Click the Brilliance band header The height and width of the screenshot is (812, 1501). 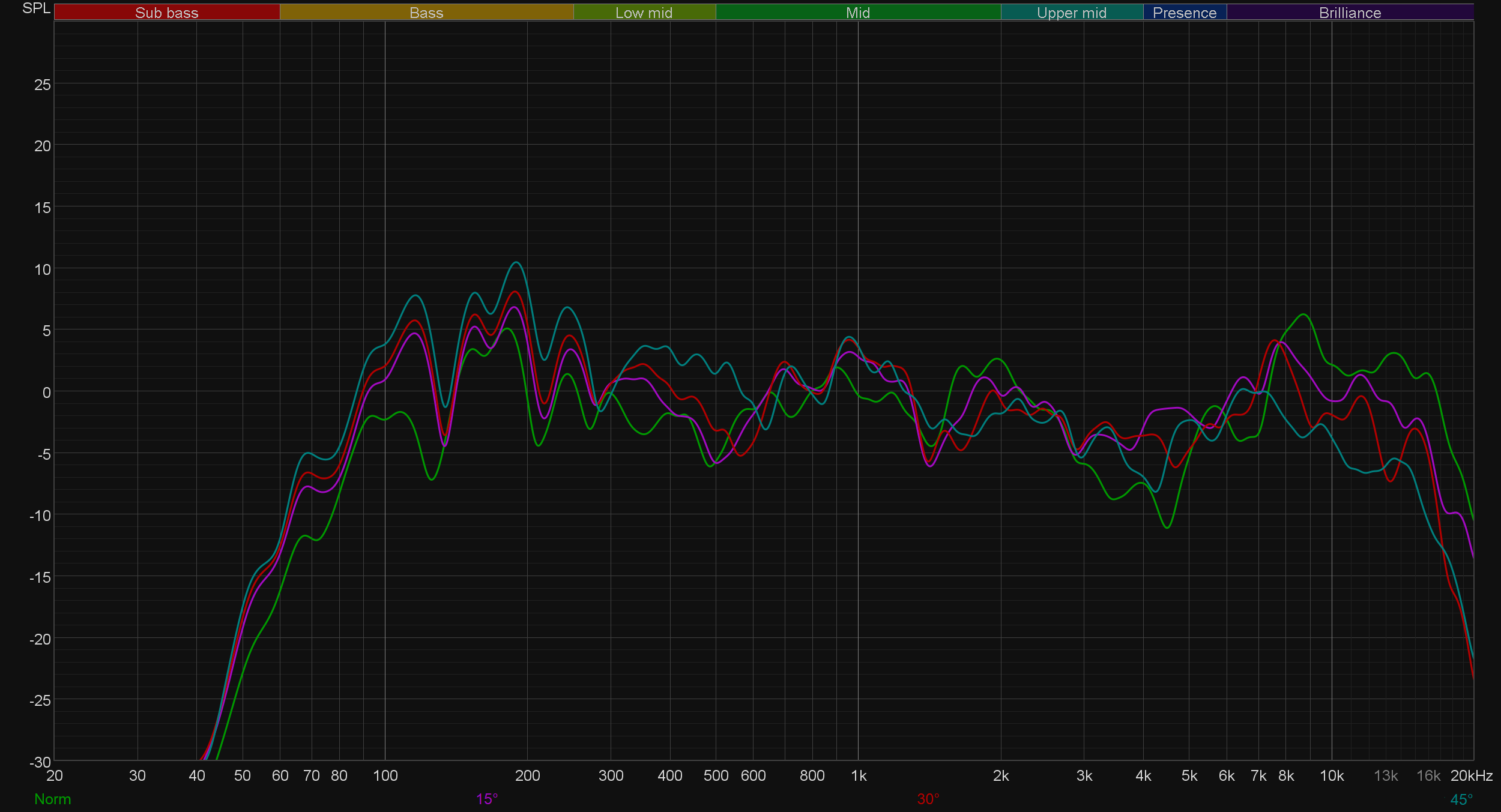[x=1350, y=13]
